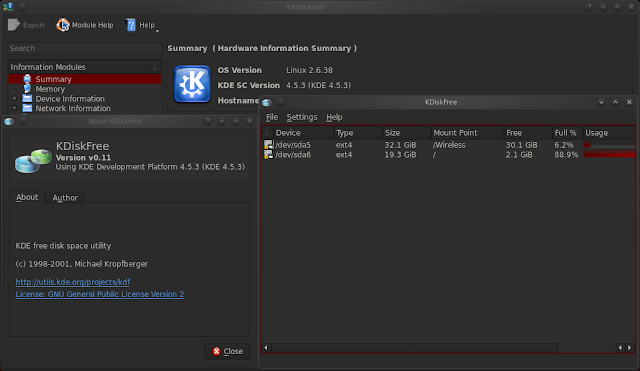Click the left scroll arrow at list's left end
Screen dimensions: 640x371
[x=266, y=347]
